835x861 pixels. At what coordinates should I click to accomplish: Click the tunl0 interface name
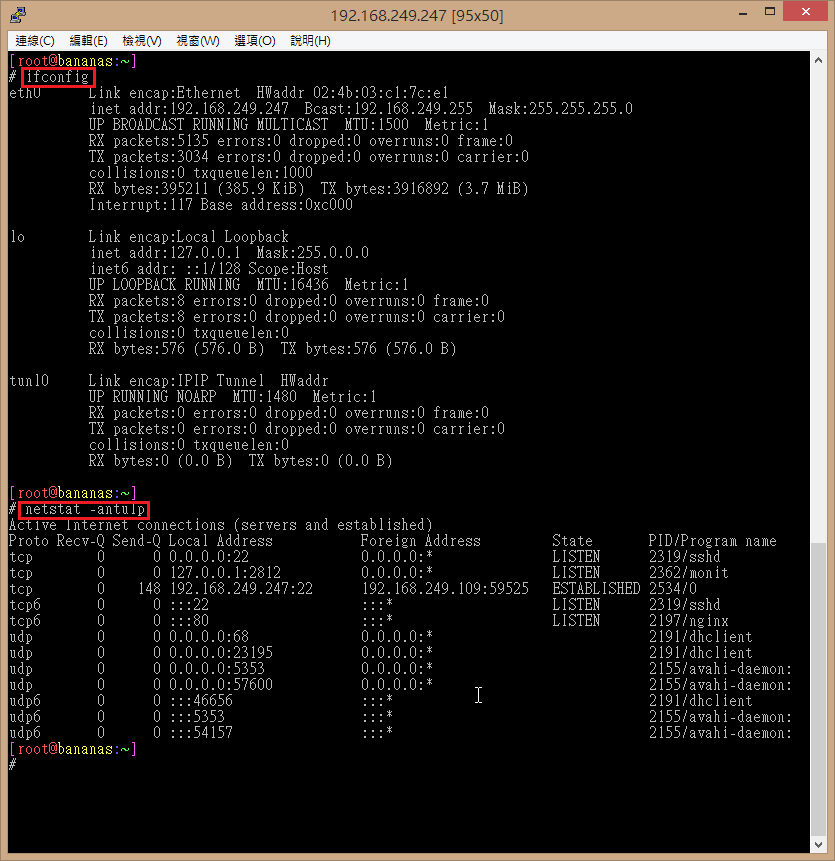tap(29, 381)
